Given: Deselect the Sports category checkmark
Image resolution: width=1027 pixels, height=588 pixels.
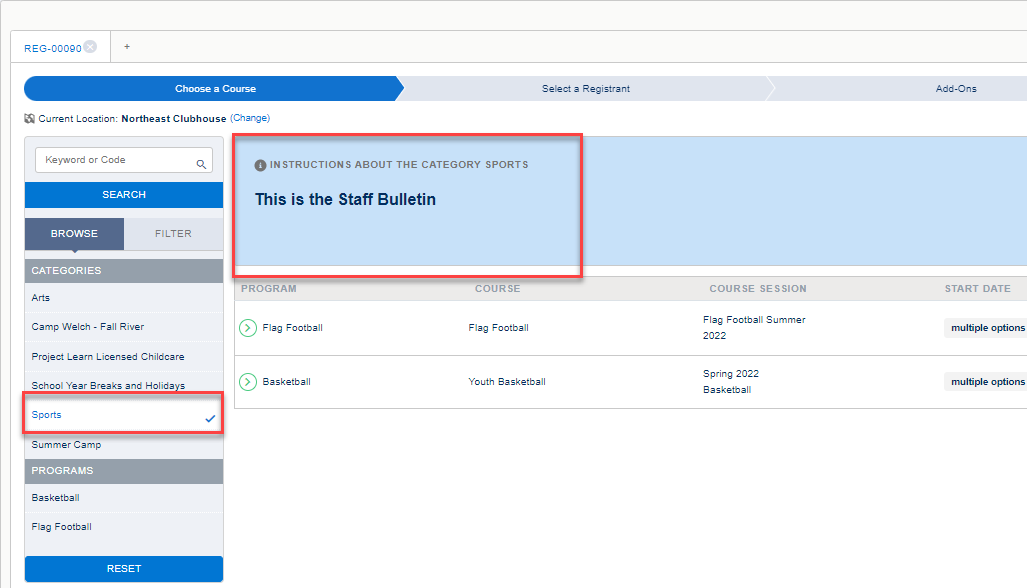Looking at the screenshot, I should [210, 419].
